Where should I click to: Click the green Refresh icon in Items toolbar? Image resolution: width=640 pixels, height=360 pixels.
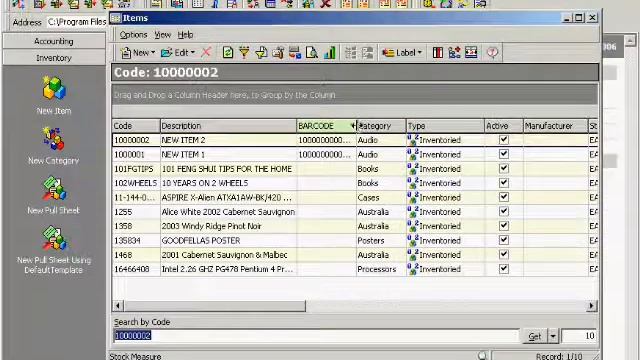pos(228,52)
